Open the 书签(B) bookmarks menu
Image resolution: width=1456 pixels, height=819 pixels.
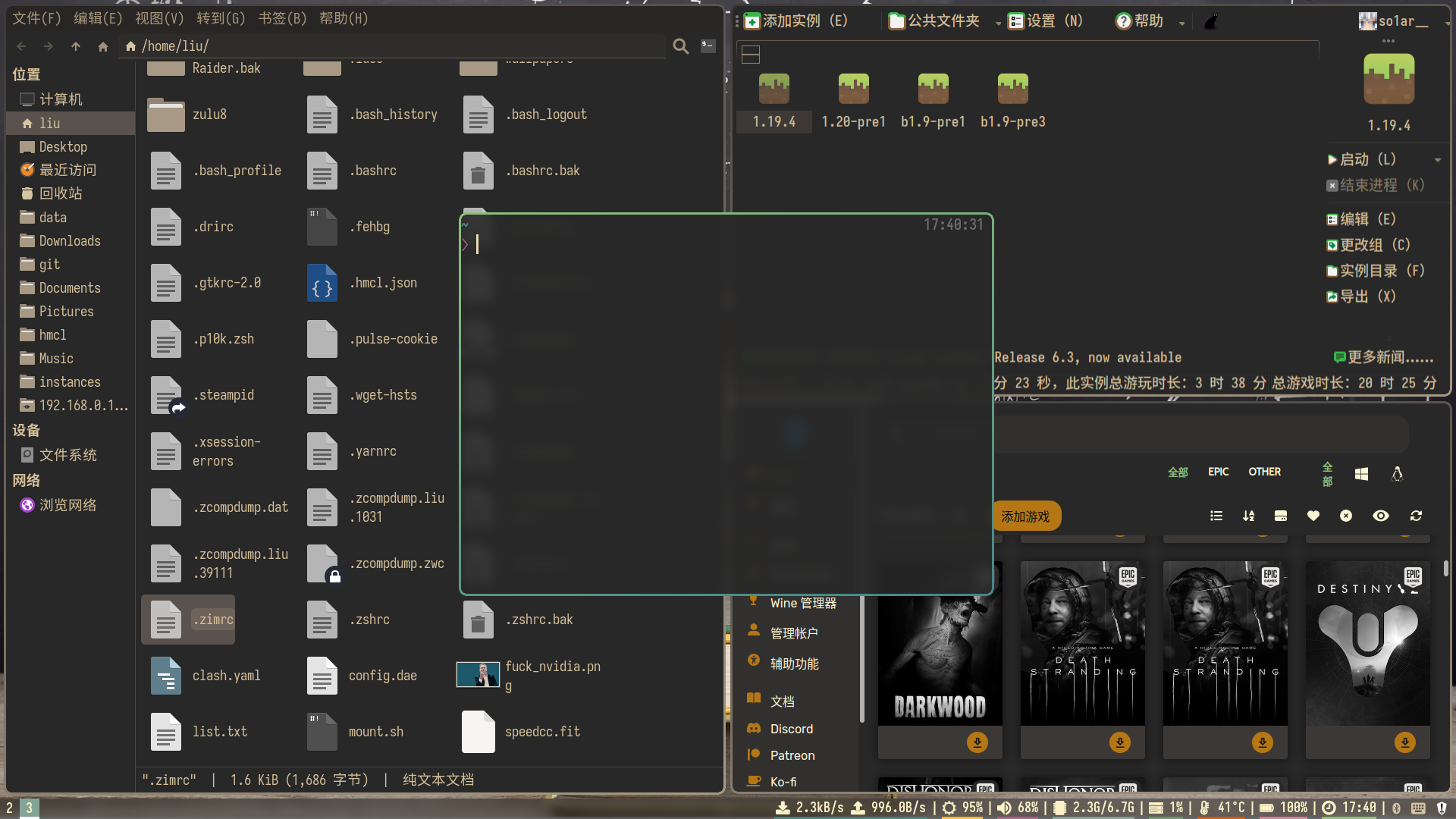pos(282,18)
